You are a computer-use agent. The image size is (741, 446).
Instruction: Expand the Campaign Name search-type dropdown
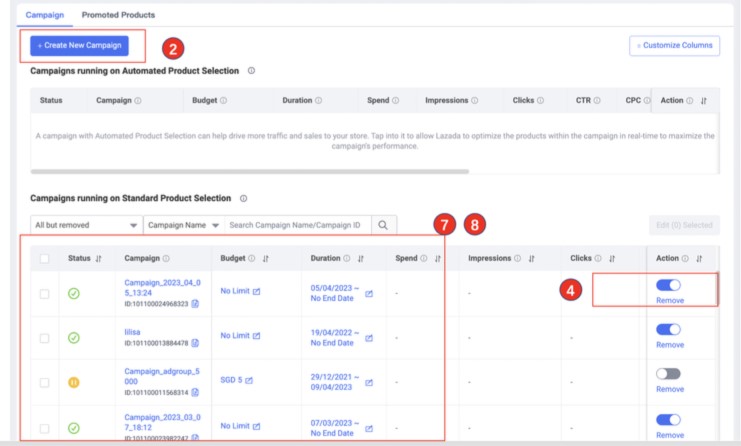click(x=183, y=225)
